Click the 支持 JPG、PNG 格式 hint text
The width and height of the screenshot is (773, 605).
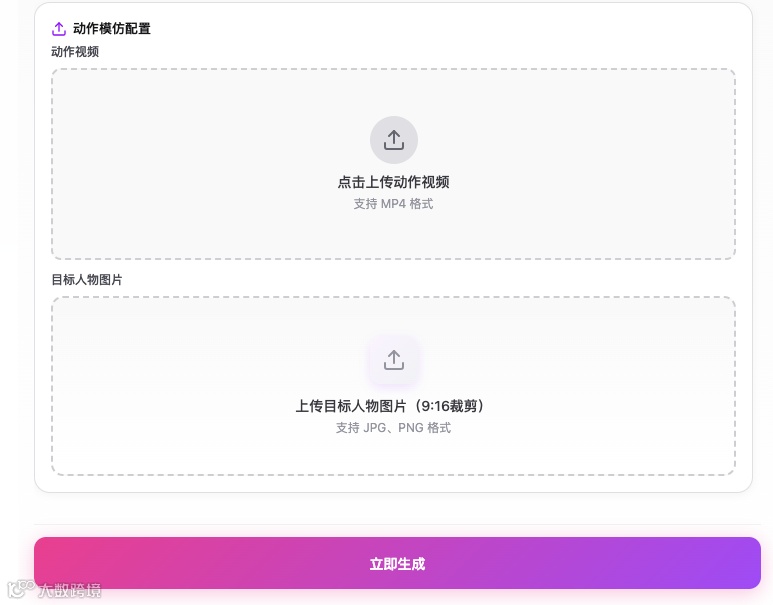click(x=393, y=428)
